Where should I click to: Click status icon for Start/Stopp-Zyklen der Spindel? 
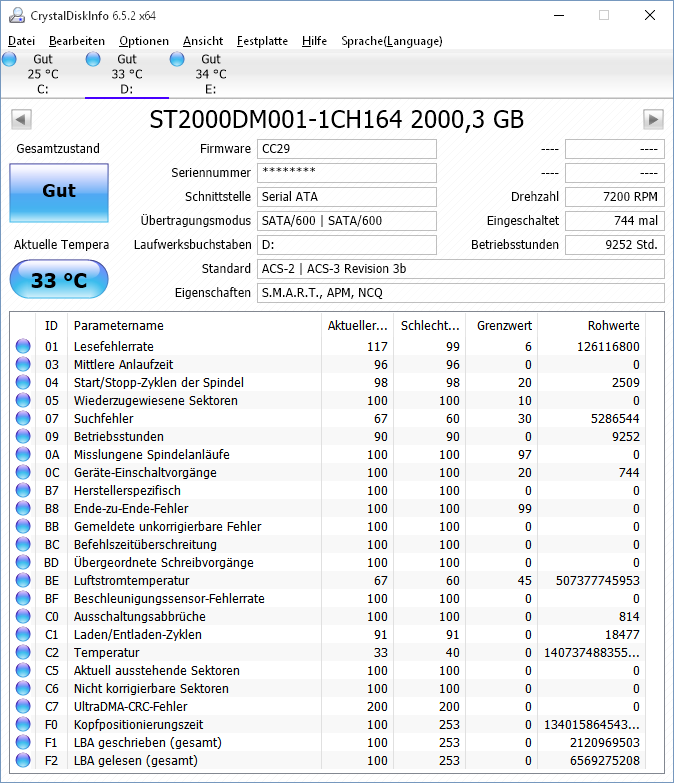pos(23,382)
